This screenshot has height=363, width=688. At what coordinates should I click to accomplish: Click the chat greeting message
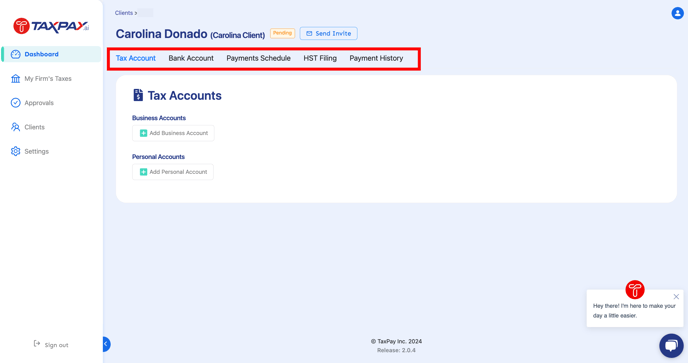634,311
